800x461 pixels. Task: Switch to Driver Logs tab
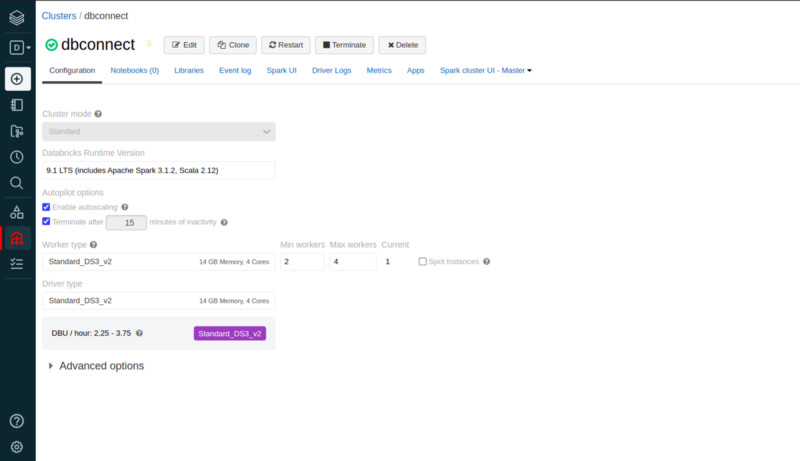coord(332,70)
